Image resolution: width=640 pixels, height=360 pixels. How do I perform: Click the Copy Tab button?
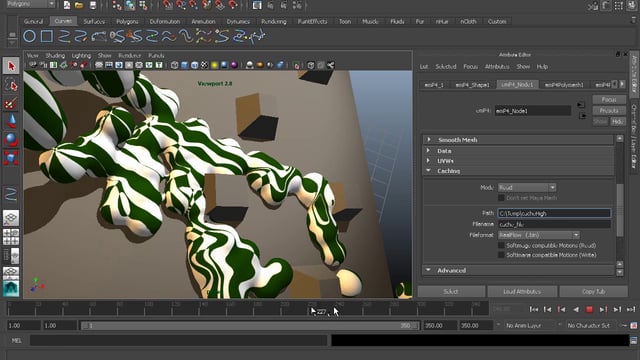[x=593, y=291]
